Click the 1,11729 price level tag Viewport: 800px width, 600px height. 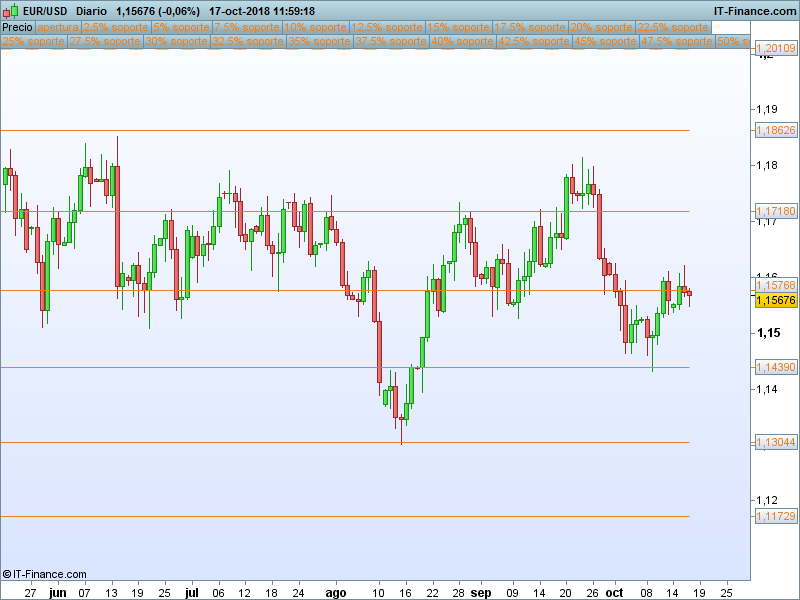click(x=776, y=516)
